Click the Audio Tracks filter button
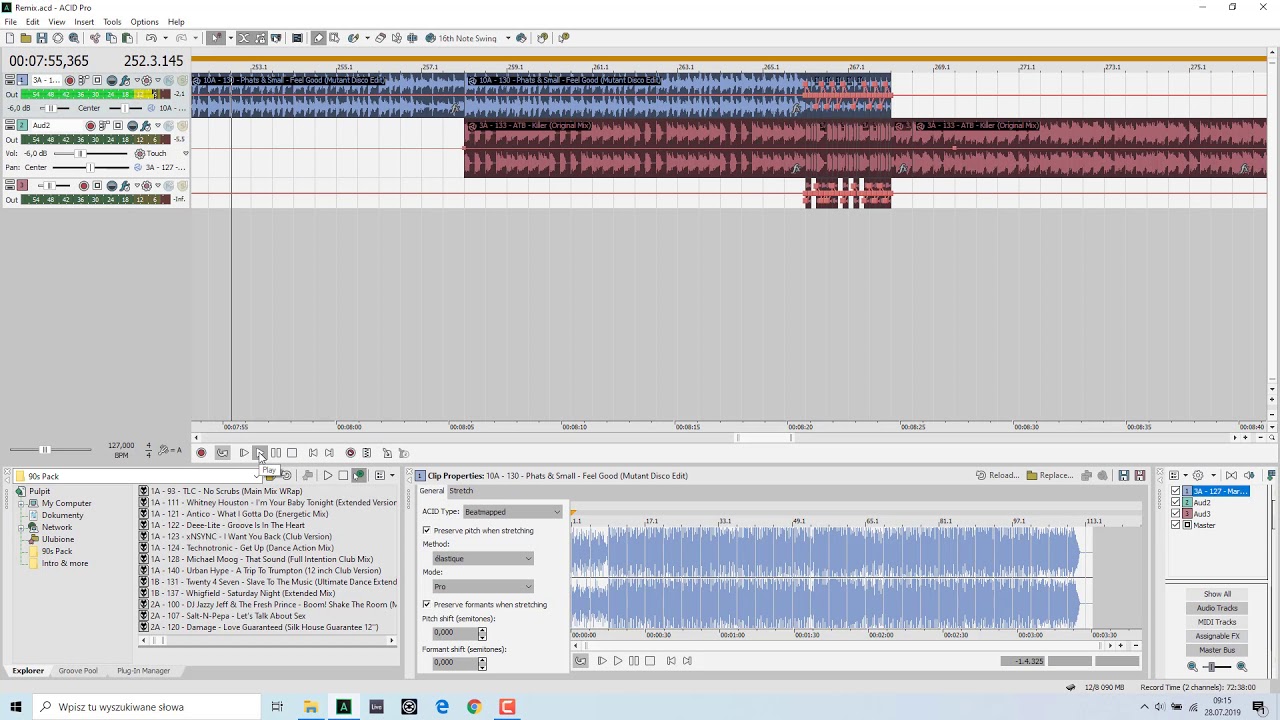This screenshot has height=720, width=1280. (1217, 608)
